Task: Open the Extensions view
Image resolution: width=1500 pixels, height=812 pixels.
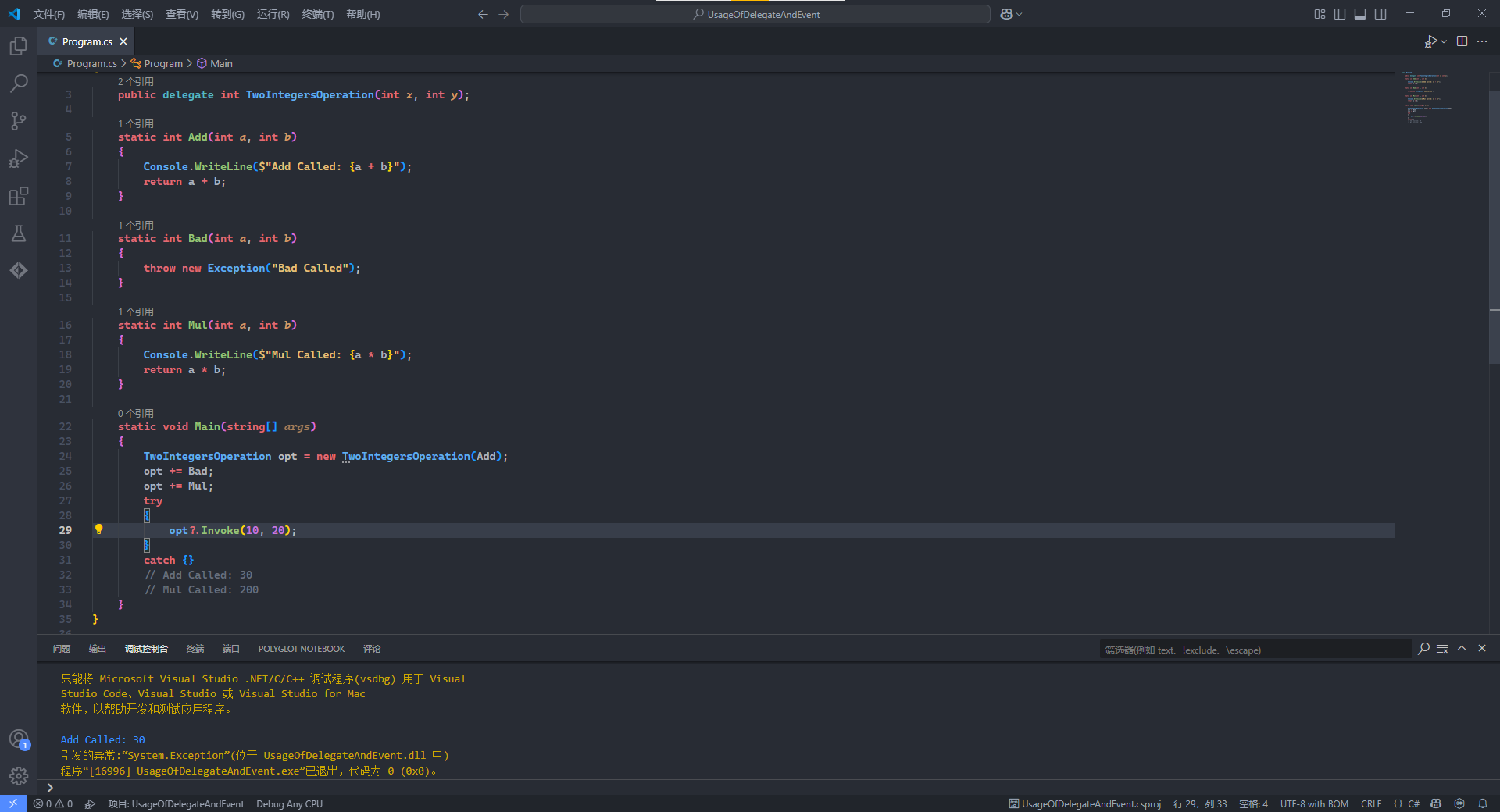Action: pyautogui.click(x=19, y=196)
